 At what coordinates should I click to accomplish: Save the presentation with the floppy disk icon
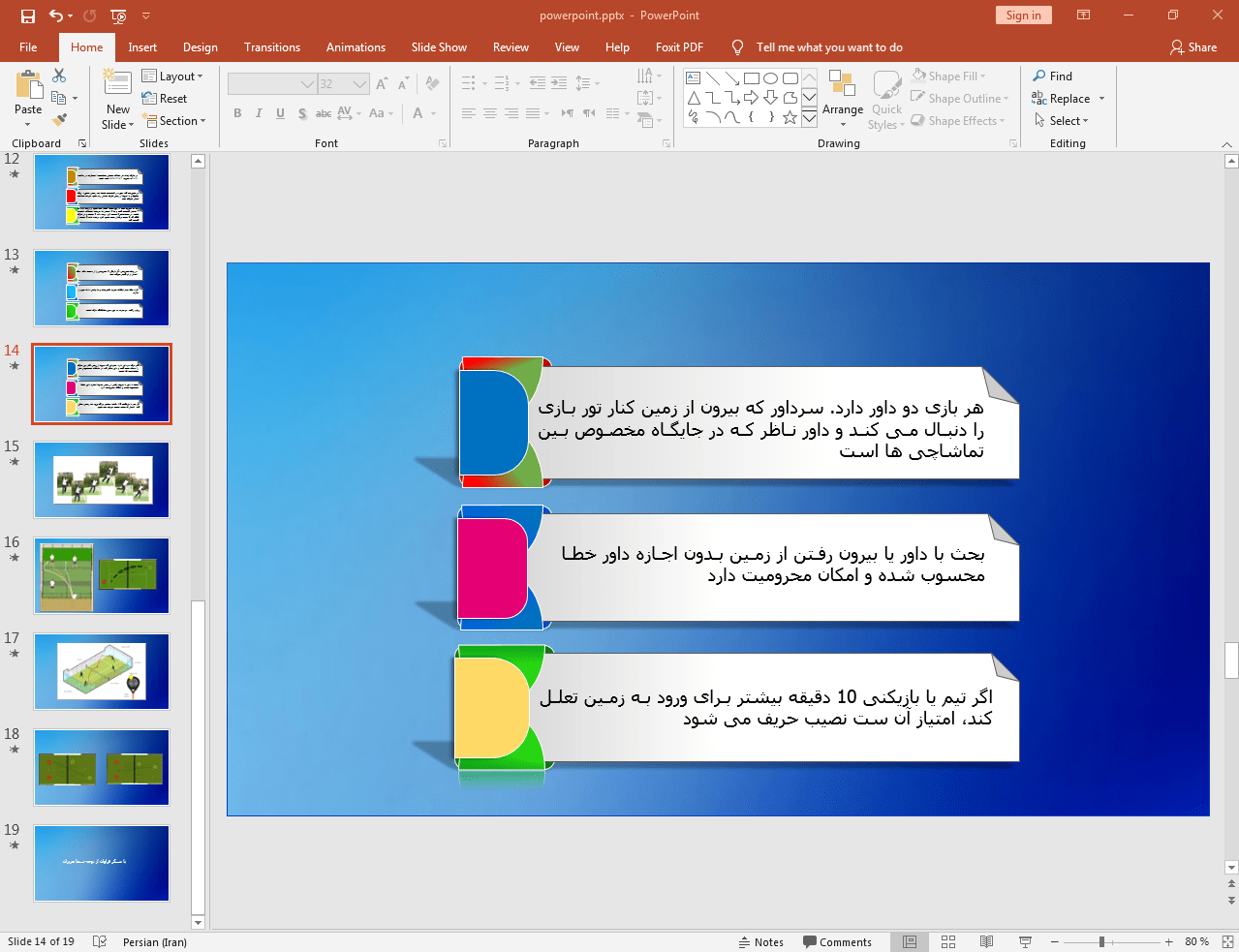click(27, 15)
